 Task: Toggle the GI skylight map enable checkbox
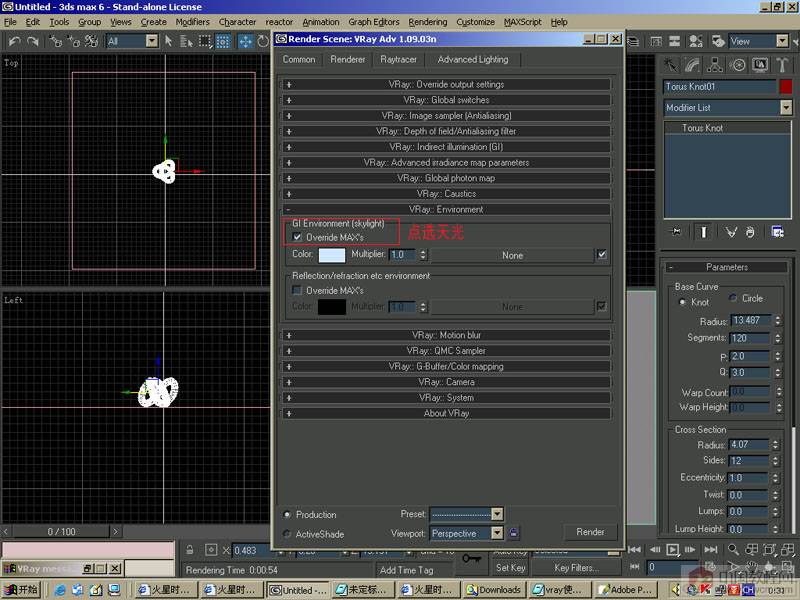(602, 254)
